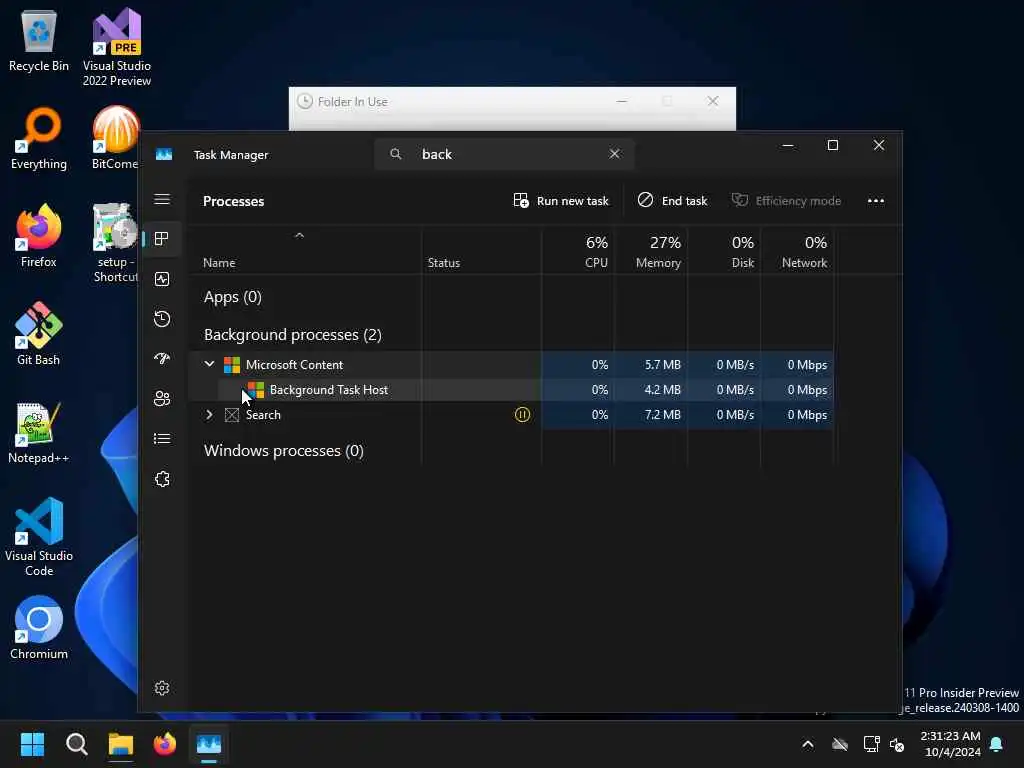Viewport: 1024px width, 768px height.
Task: Select the Microsoft Content row
Action: pos(511,365)
